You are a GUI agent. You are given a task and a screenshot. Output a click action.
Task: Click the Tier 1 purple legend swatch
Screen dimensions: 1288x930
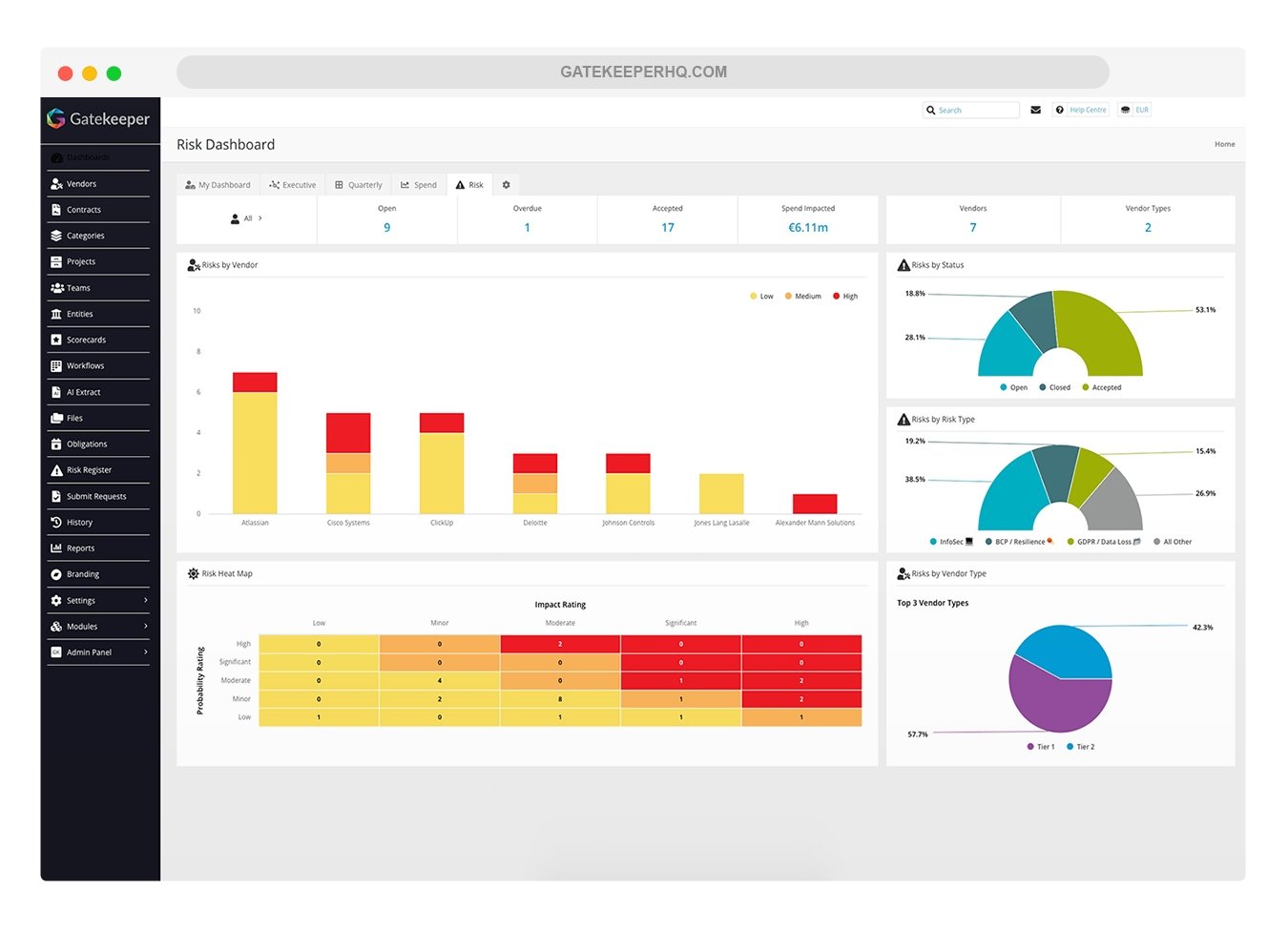(1030, 747)
